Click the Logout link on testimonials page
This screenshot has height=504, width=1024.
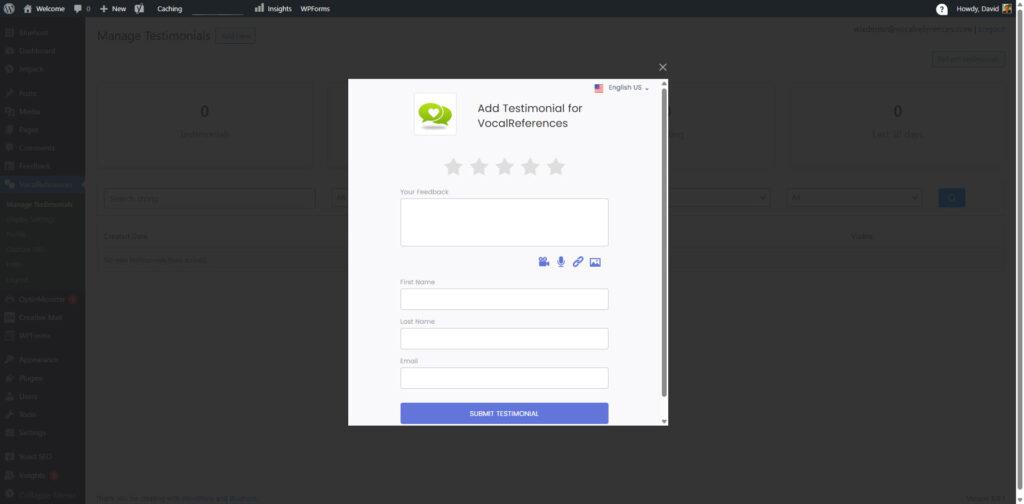[991, 29]
